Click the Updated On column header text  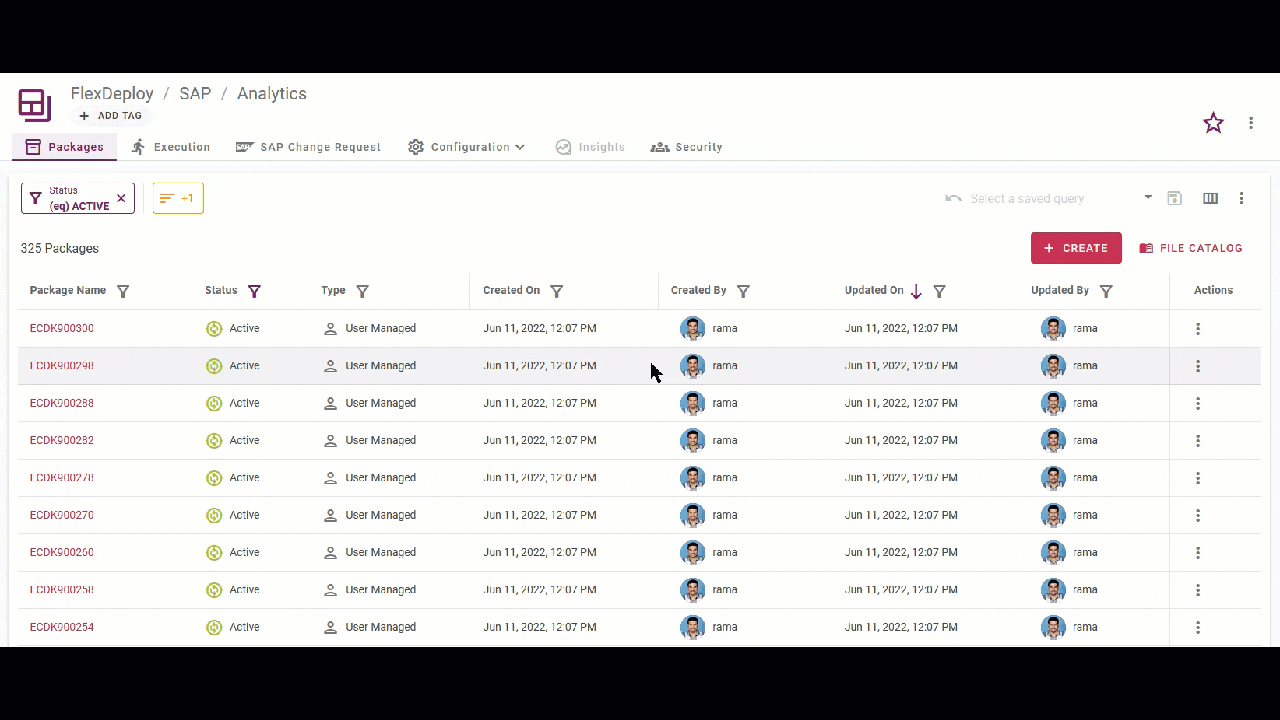(874, 290)
